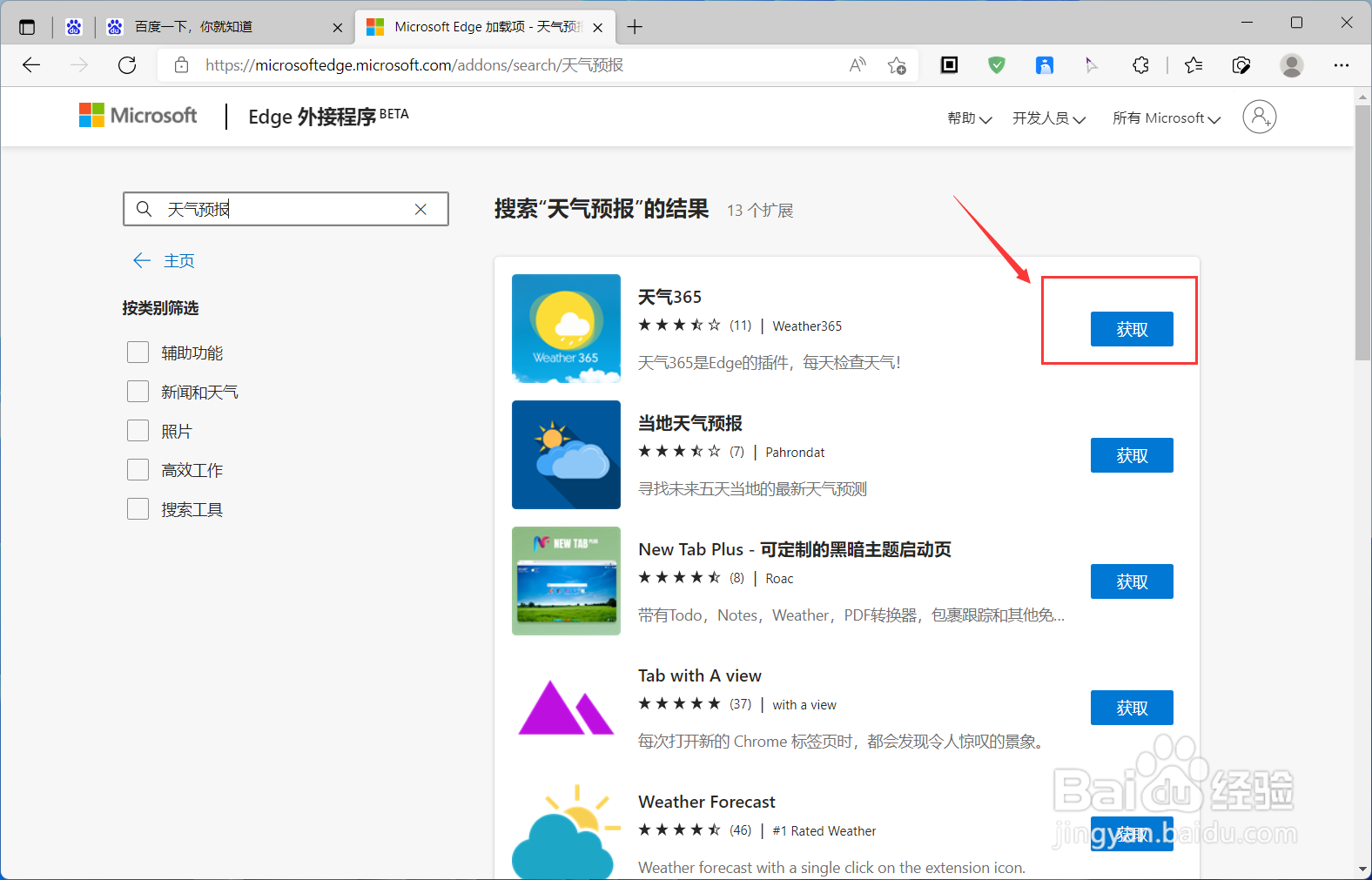Check the 辅助功能 filter
This screenshot has height=880, width=1372.
pos(138,353)
